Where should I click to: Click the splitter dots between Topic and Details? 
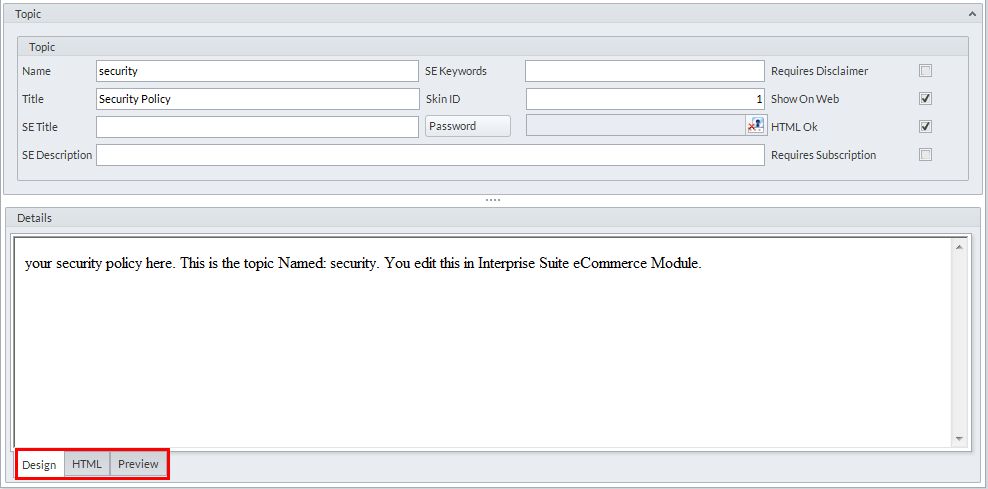tap(493, 200)
